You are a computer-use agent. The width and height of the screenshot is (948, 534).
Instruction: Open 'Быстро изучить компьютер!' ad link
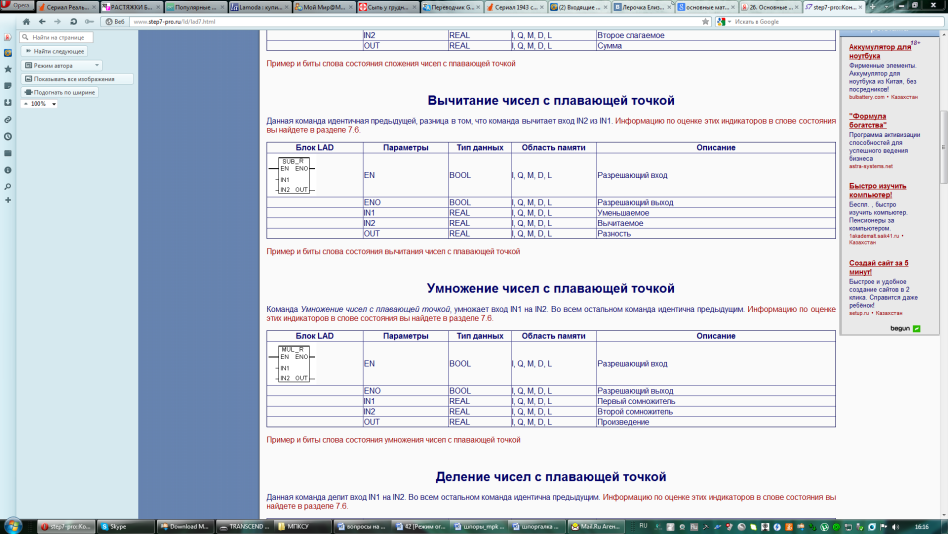coord(877,190)
